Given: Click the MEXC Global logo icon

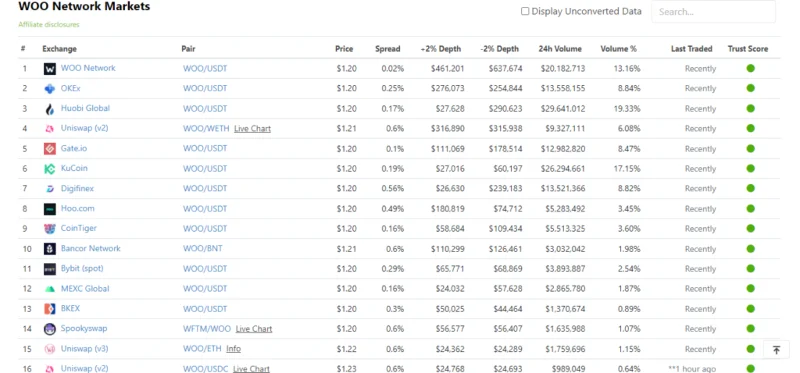Looking at the screenshot, I should pos(49,289).
